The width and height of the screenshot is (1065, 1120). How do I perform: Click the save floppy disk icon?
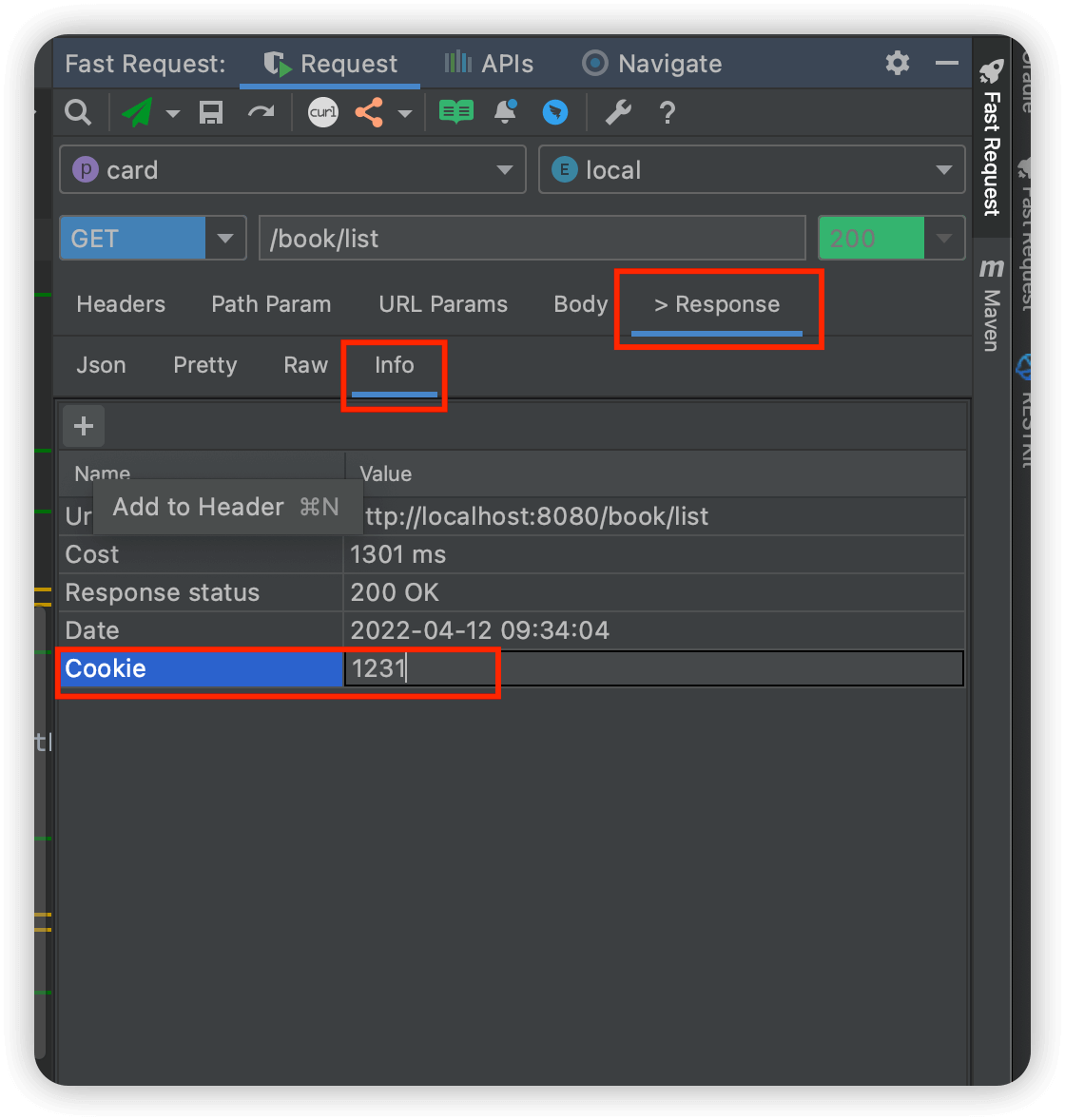[211, 113]
